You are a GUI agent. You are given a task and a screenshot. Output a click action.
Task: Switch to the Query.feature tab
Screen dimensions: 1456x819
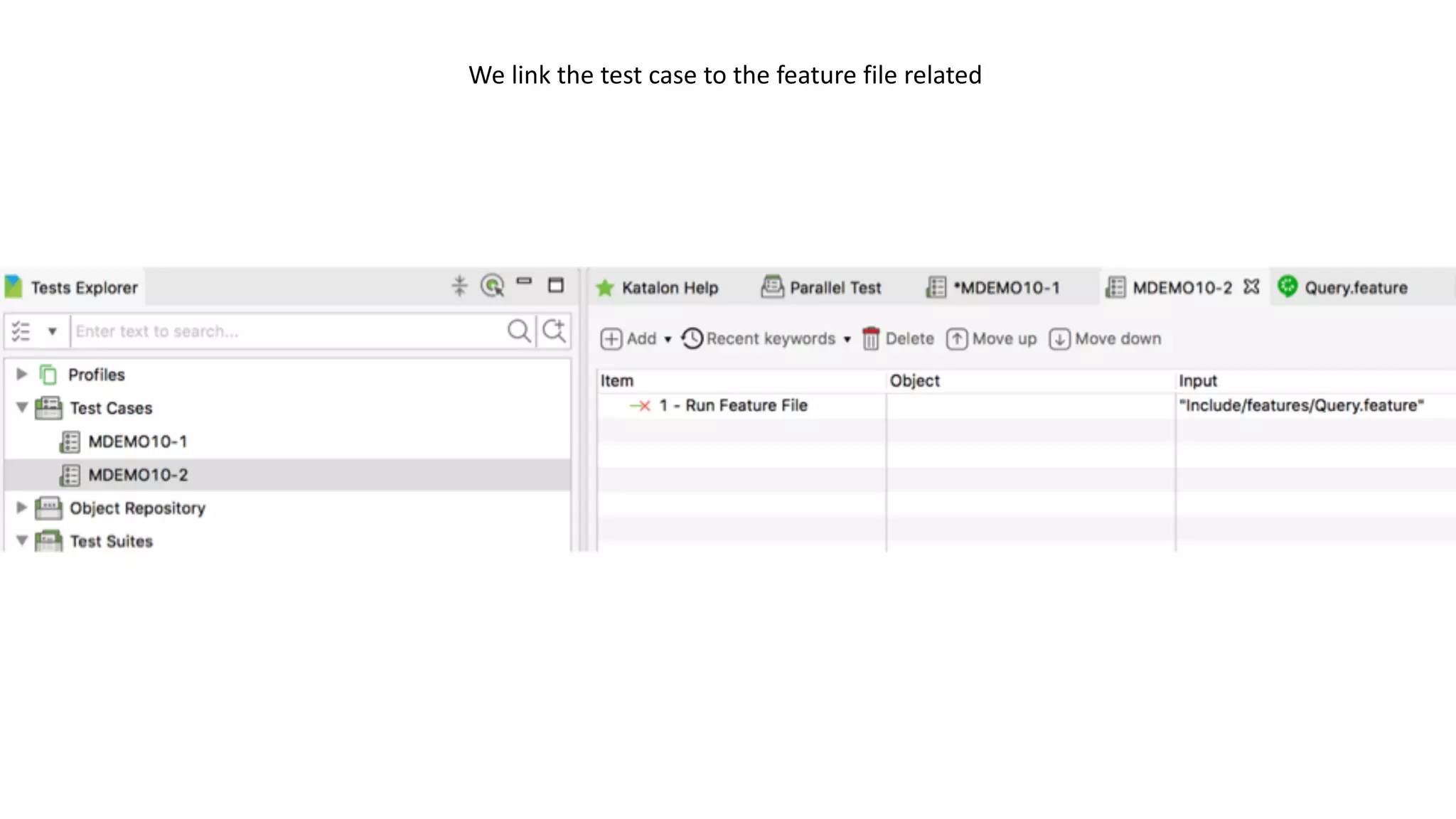(1356, 288)
